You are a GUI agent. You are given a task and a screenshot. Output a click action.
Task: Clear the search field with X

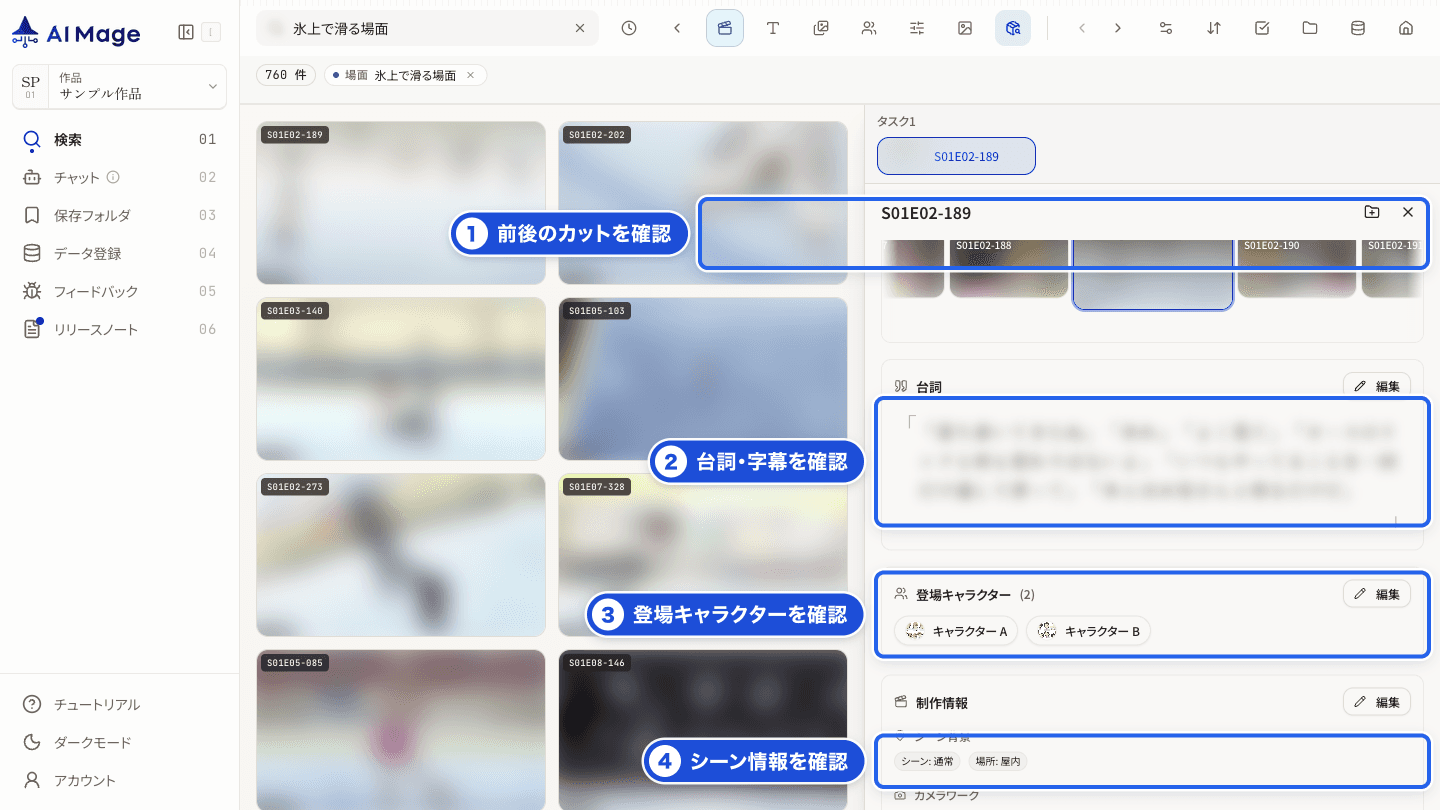[580, 28]
